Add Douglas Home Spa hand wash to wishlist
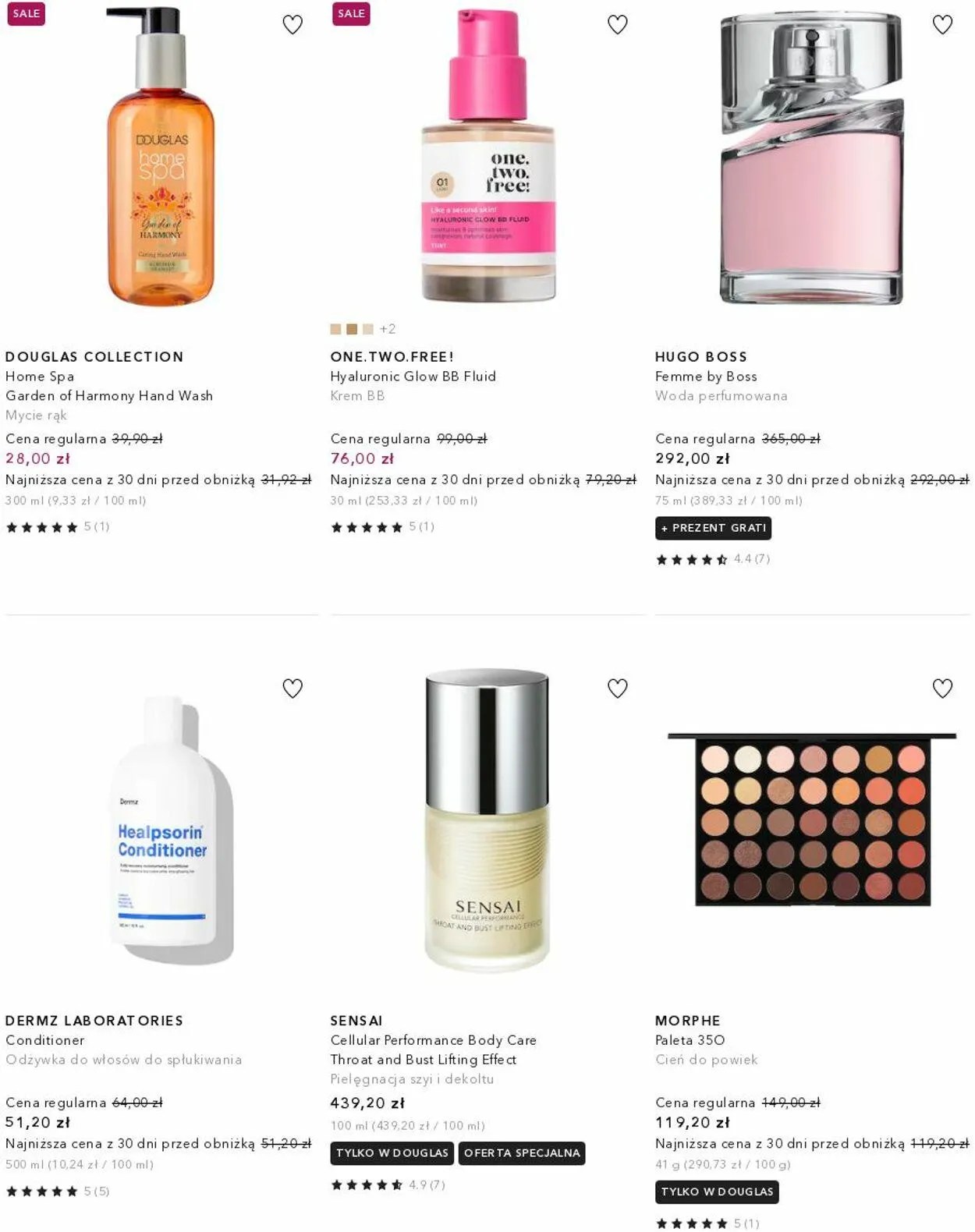 point(292,25)
